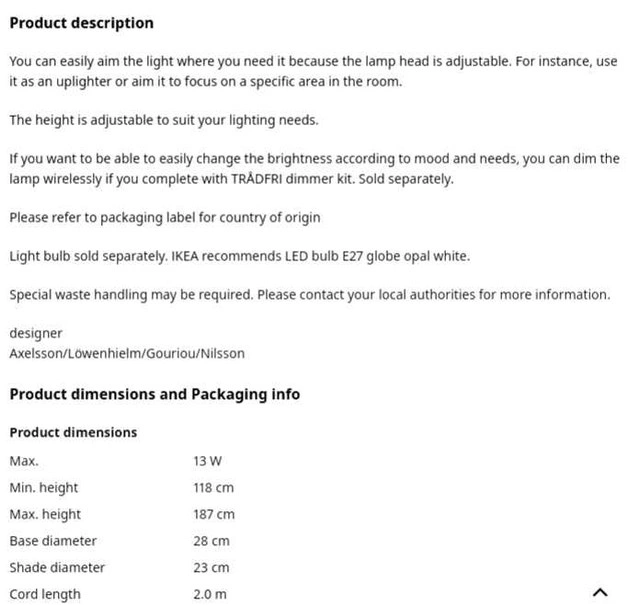Click the scroll-to-top chevron arrow

600,592
